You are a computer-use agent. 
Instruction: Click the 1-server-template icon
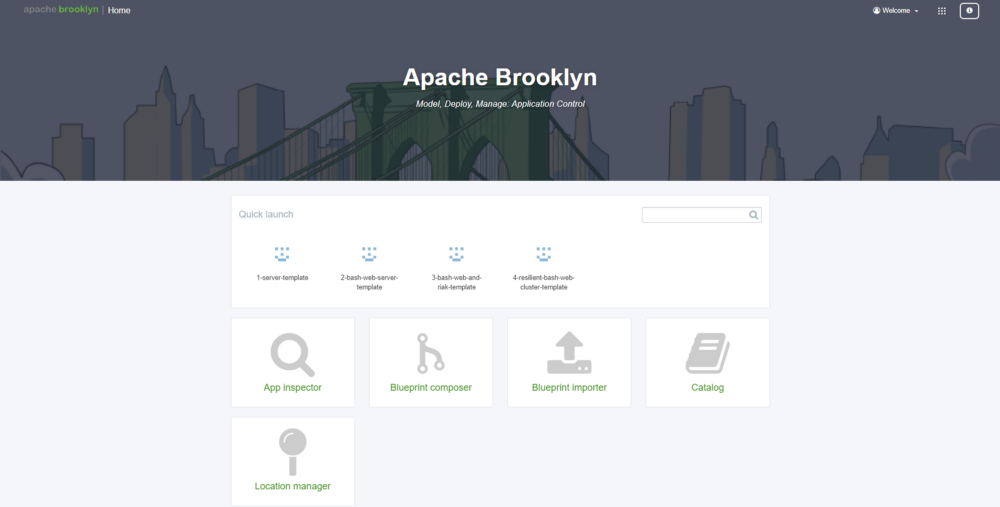[282, 254]
